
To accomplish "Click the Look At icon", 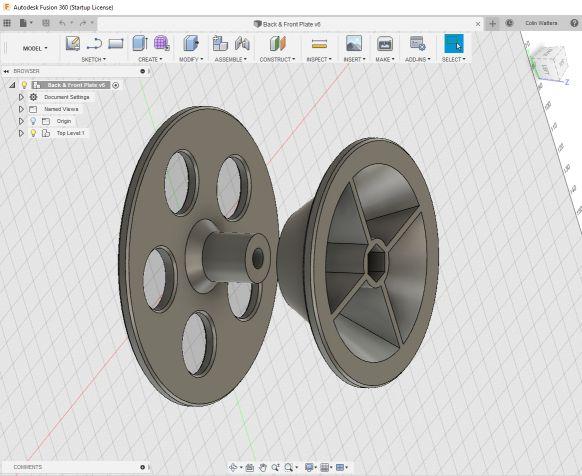I will click(250, 467).
